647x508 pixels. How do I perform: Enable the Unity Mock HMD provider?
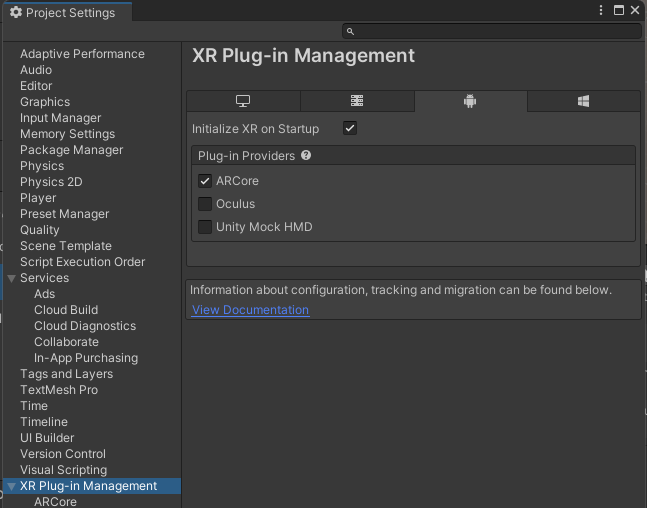(x=205, y=227)
